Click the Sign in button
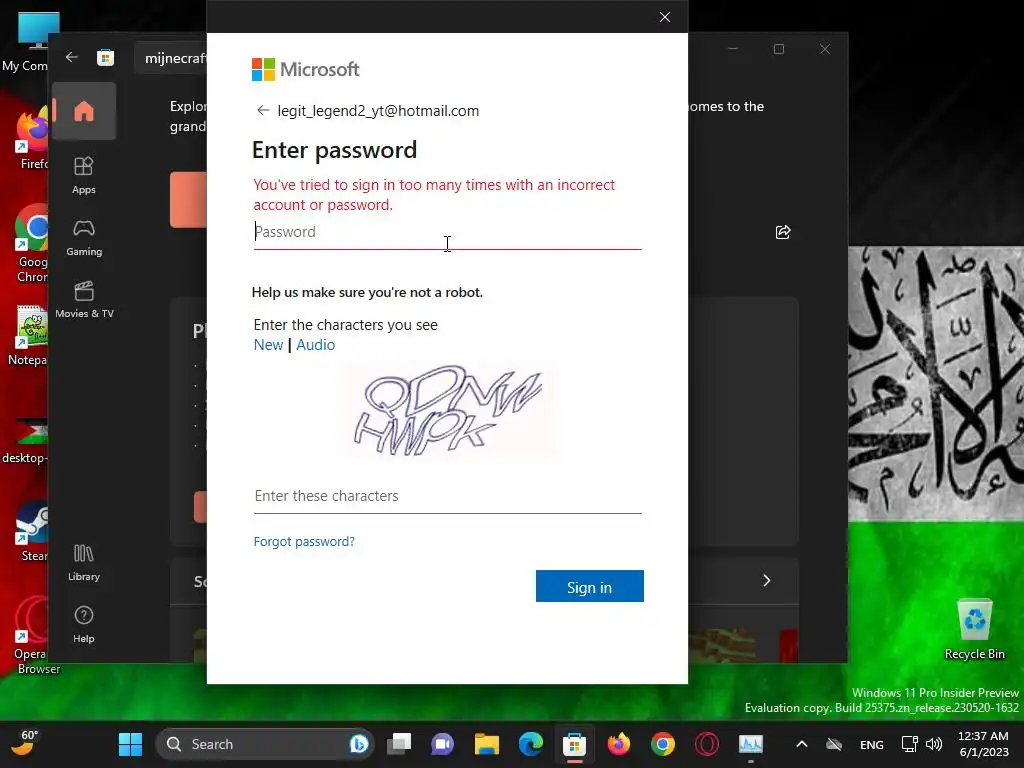1024x768 pixels. click(590, 586)
